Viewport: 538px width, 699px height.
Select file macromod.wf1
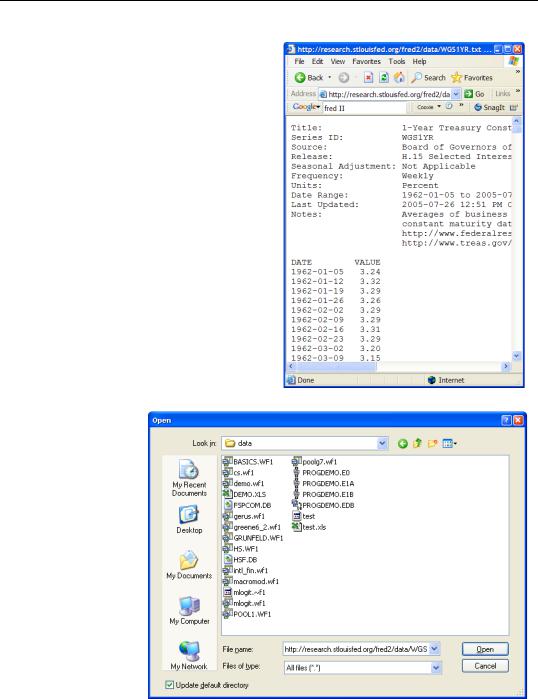251,581
